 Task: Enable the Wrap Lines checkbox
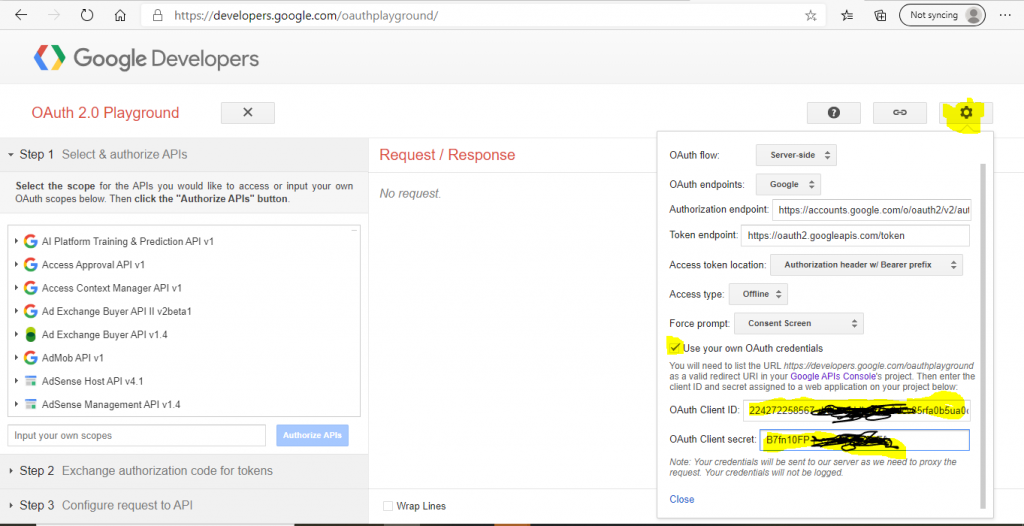click(x=388, y=506)
